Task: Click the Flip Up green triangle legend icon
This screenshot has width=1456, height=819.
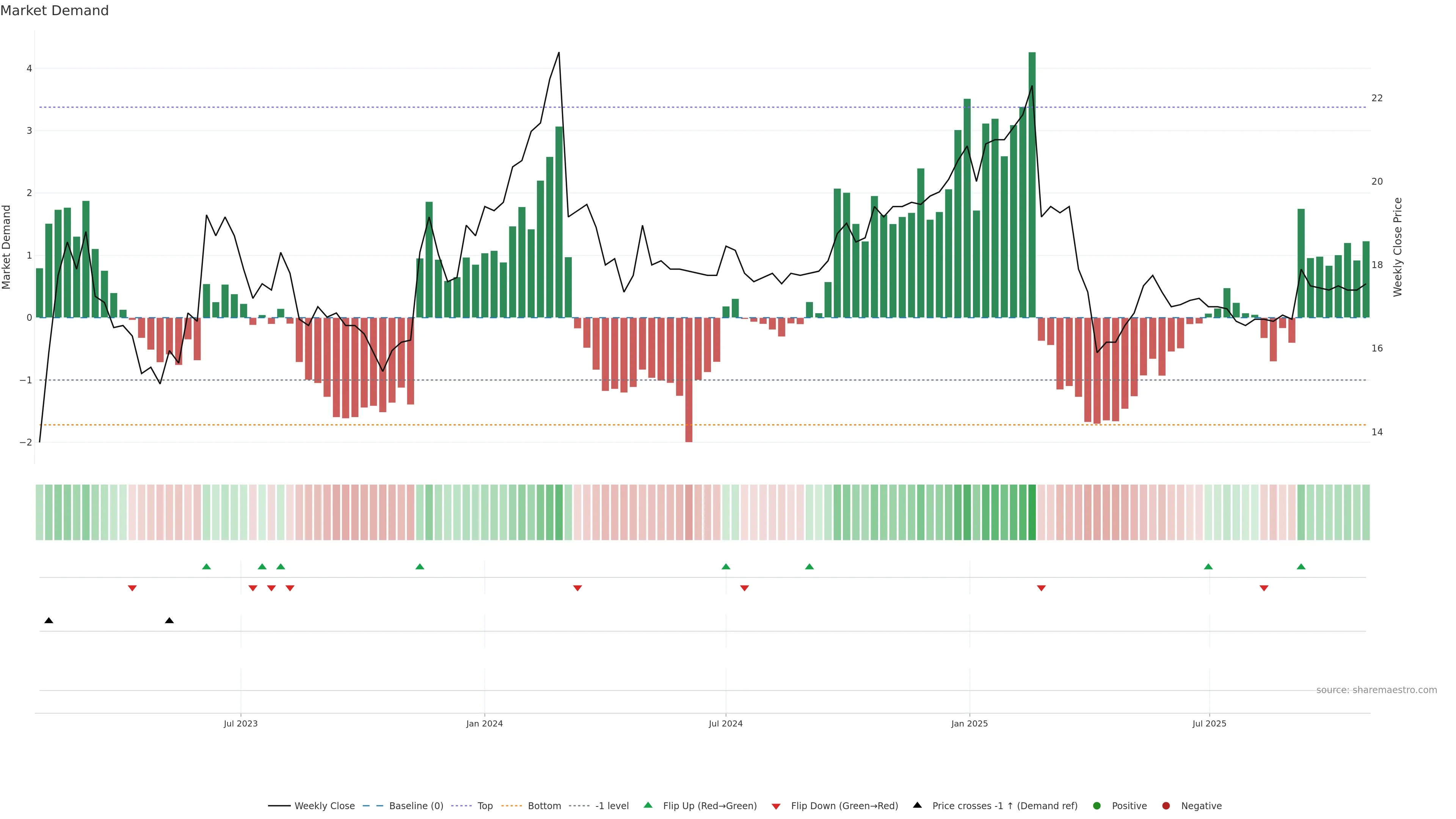Action: [648, 805]
